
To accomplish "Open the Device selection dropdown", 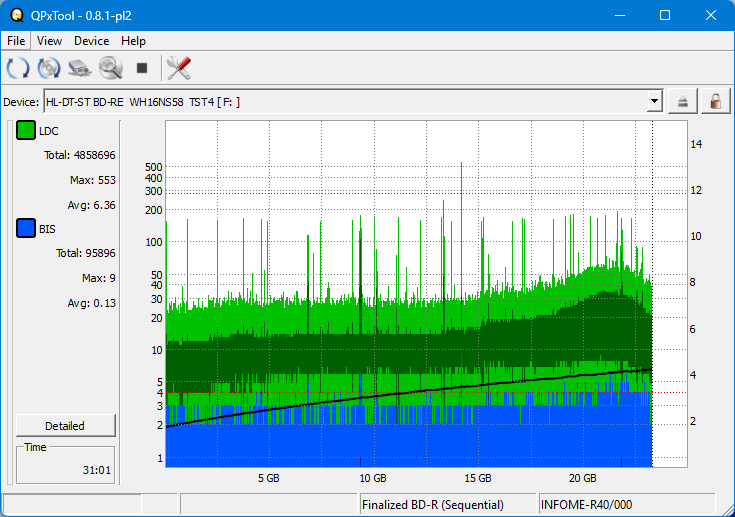I will click(x=654, y=101).
